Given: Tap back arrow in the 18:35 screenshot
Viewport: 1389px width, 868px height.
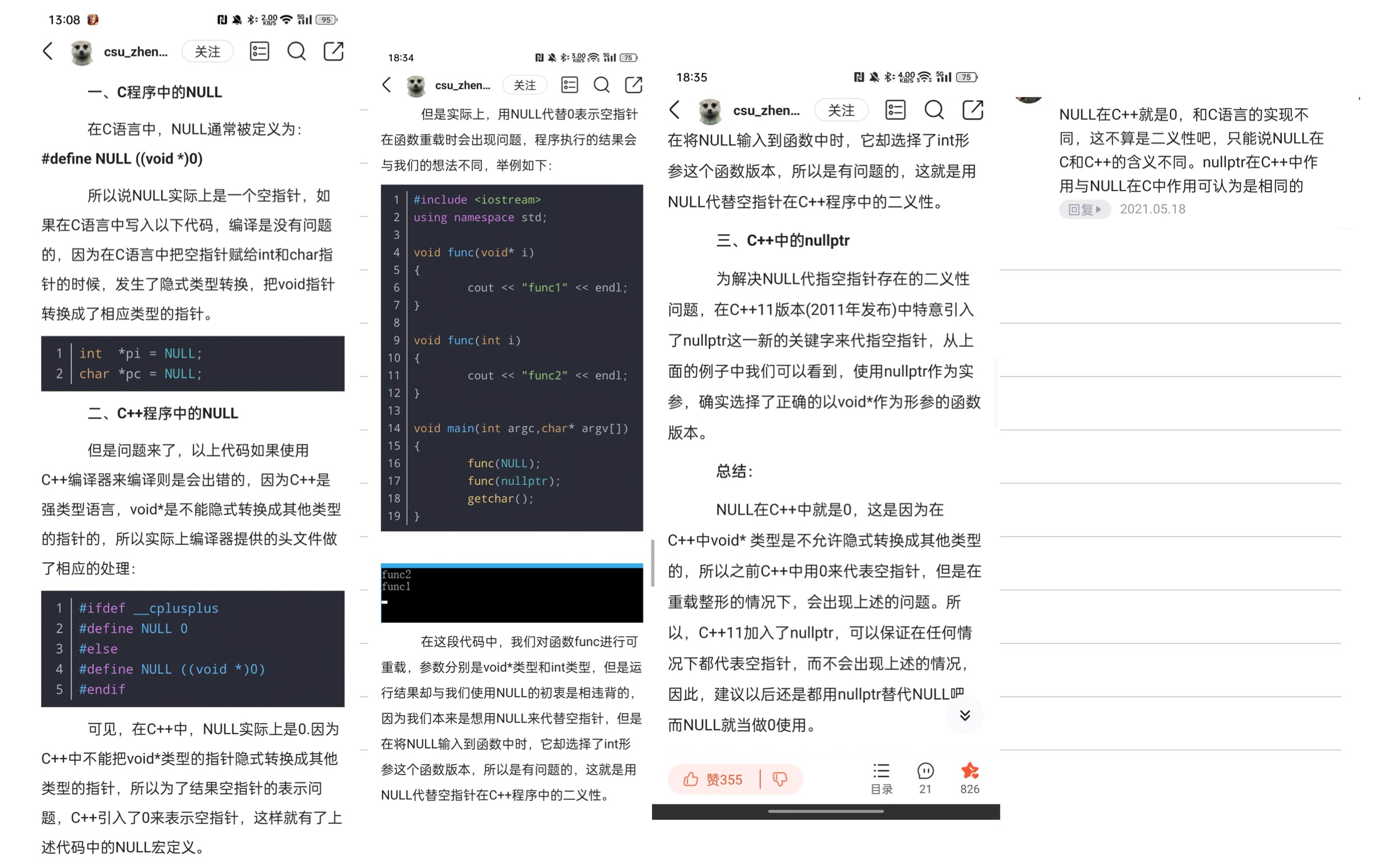Looking at the screenshot, I should point(675,109).
